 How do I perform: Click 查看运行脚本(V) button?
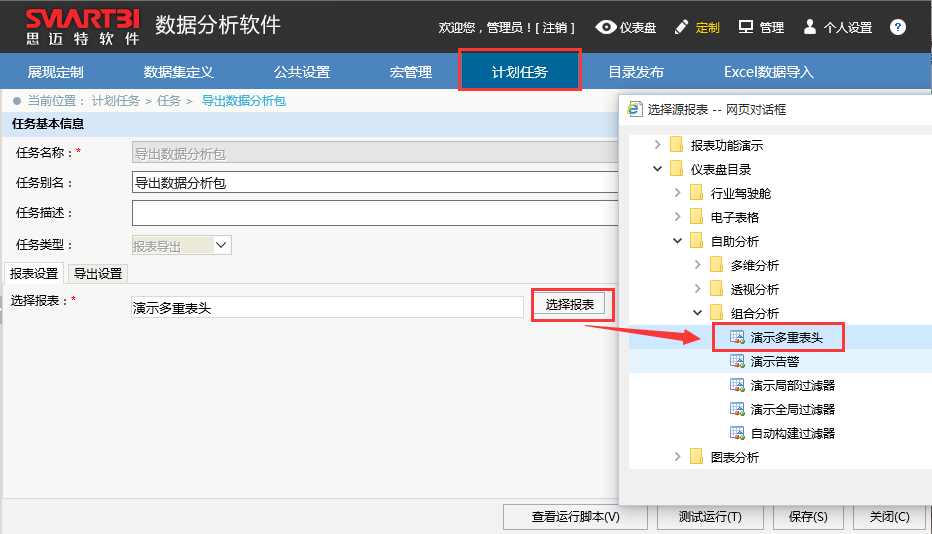(575, 517)
